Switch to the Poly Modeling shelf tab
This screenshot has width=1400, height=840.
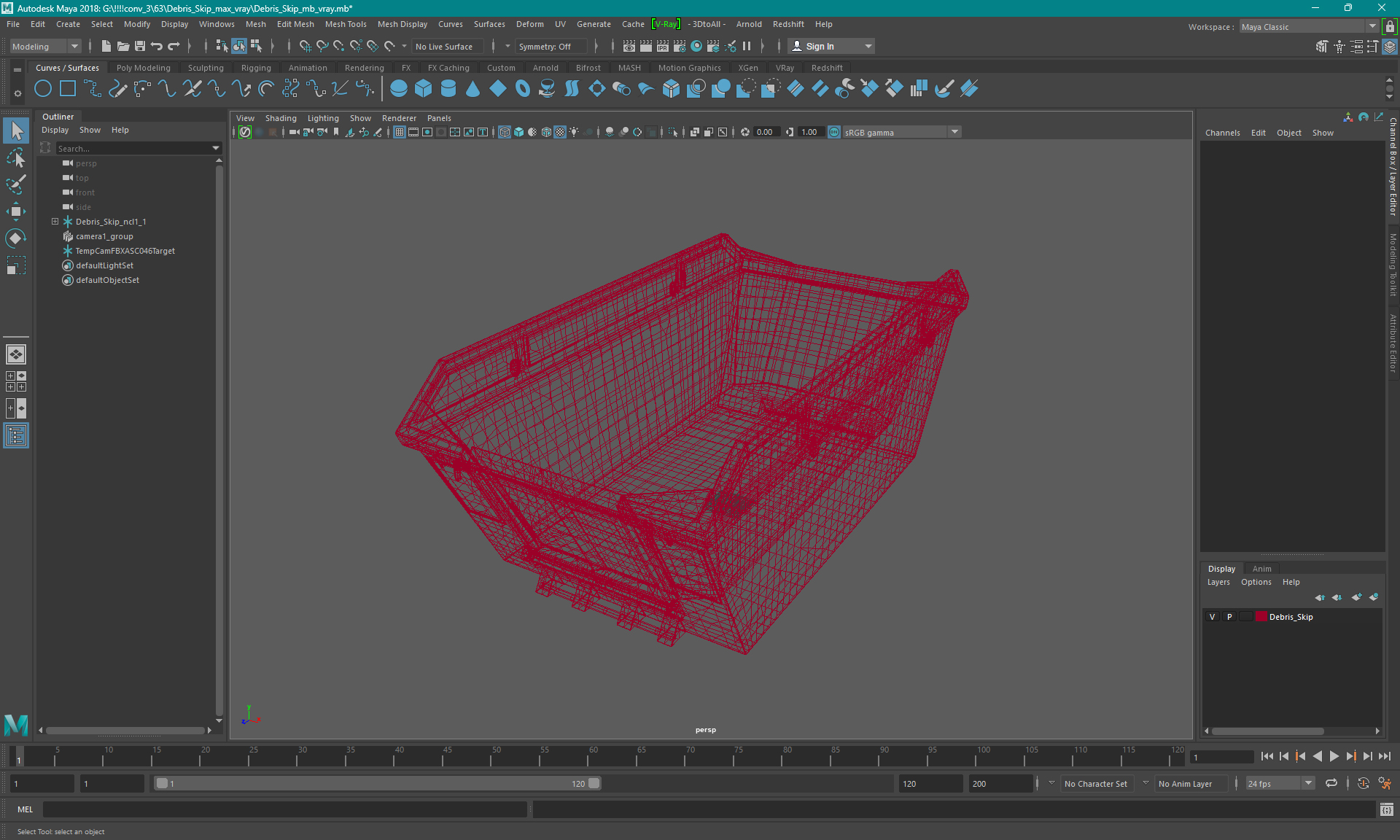click(x=143, y=68)
